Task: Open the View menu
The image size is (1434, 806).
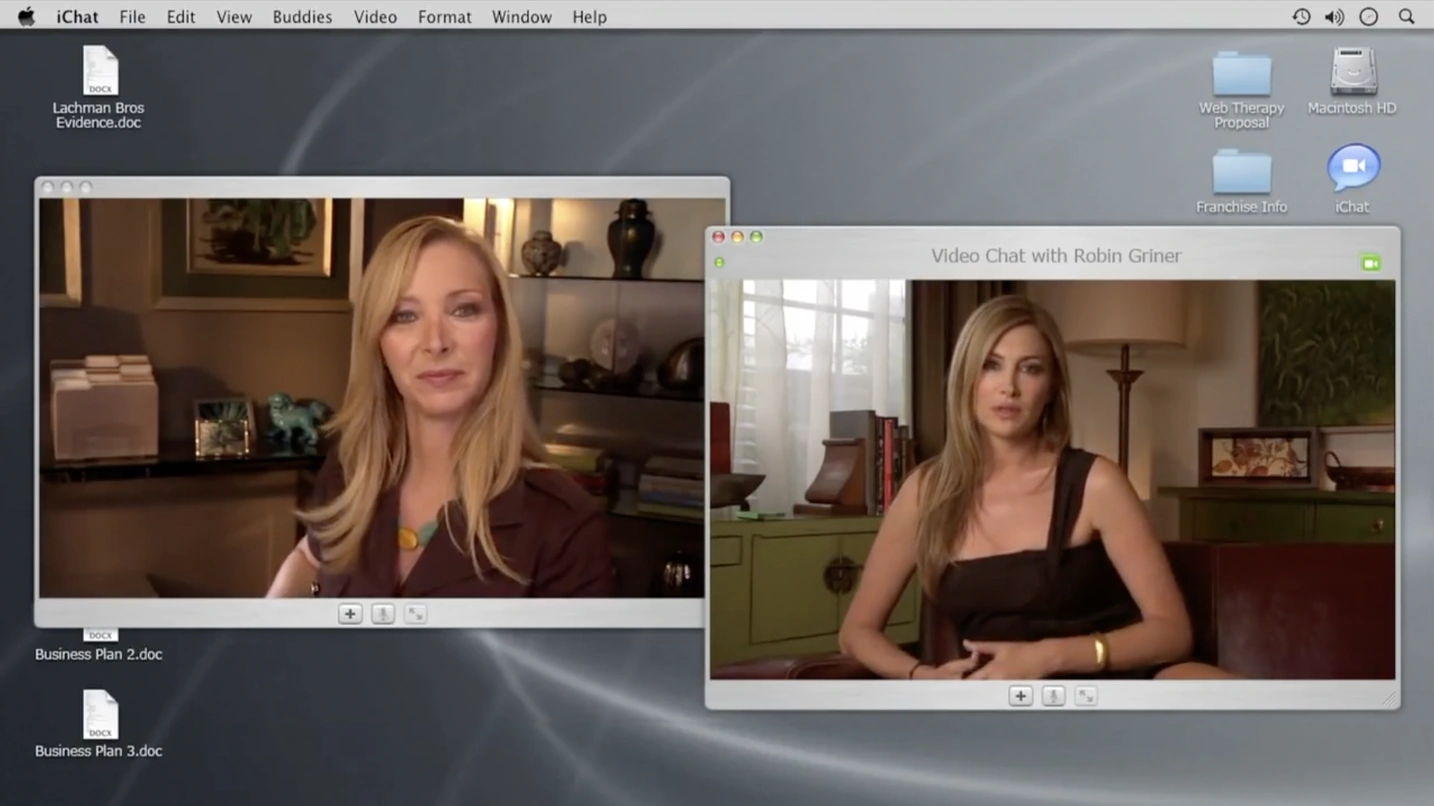Action: (234, 17)
